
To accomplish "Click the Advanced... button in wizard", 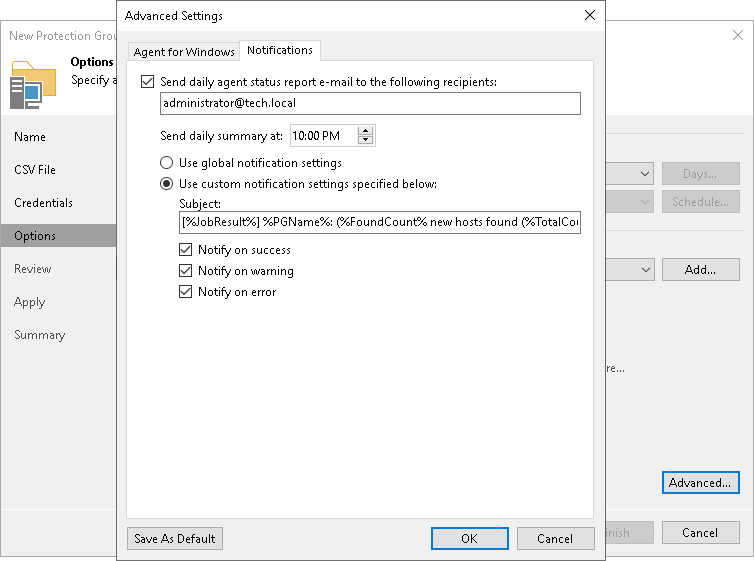I will tap(700, 483).
